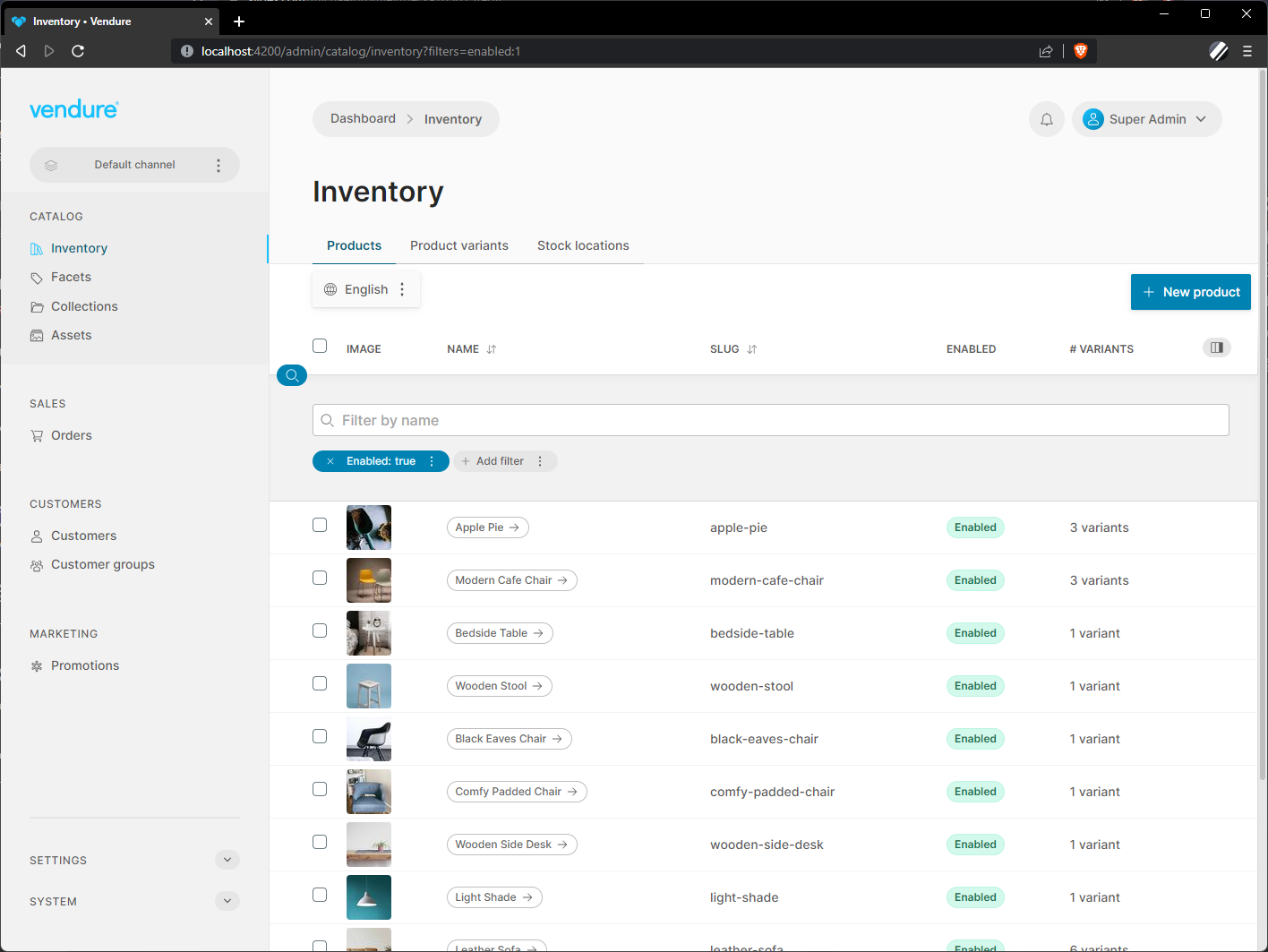The image size is (1268, 952).
Task: Sort by Slug column arrows
Action: tap(752, 349)
